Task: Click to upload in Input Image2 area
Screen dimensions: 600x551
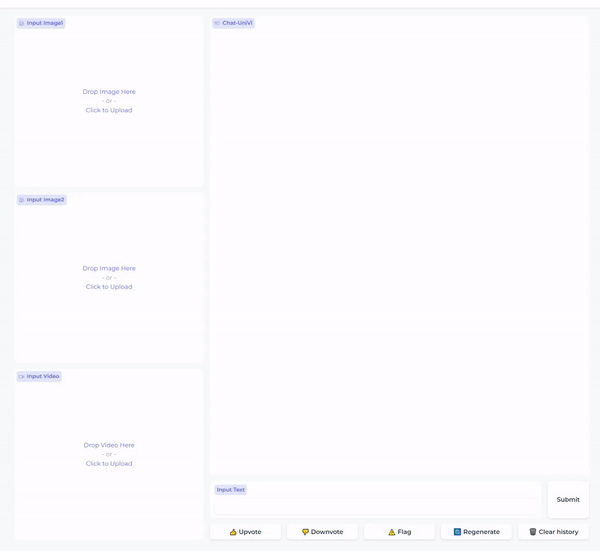Action: [x=109, y=287]
